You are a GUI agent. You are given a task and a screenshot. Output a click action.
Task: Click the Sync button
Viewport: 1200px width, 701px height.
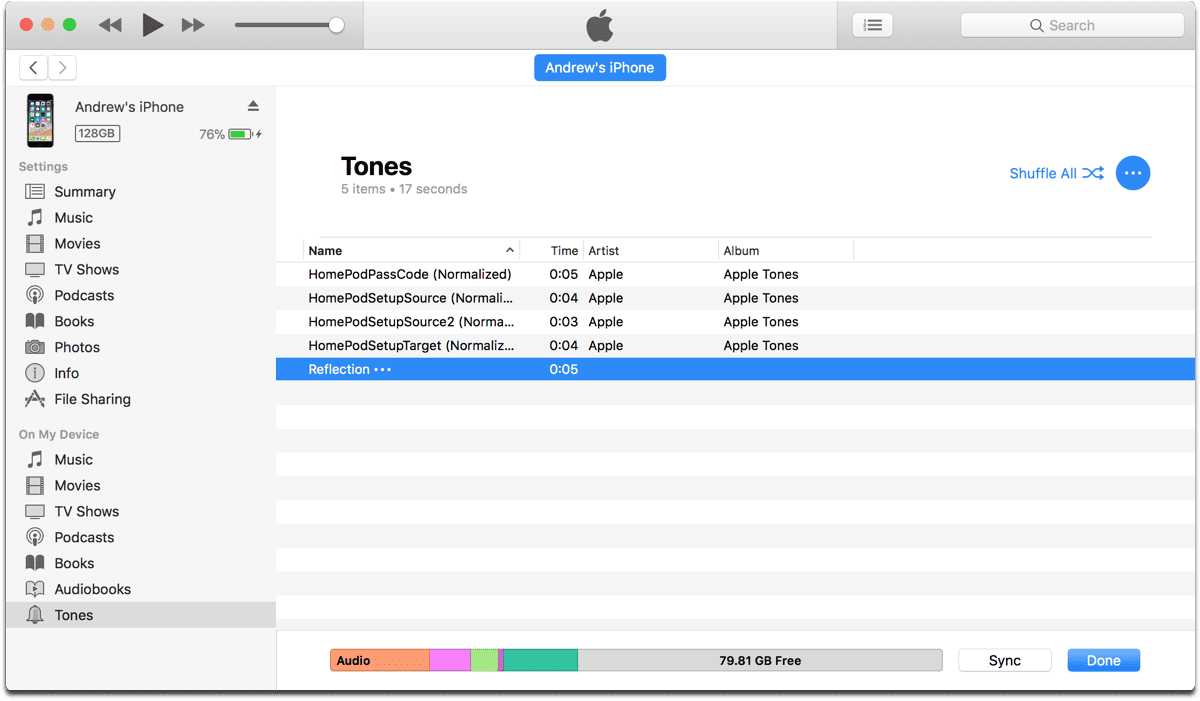(1004, 660)
